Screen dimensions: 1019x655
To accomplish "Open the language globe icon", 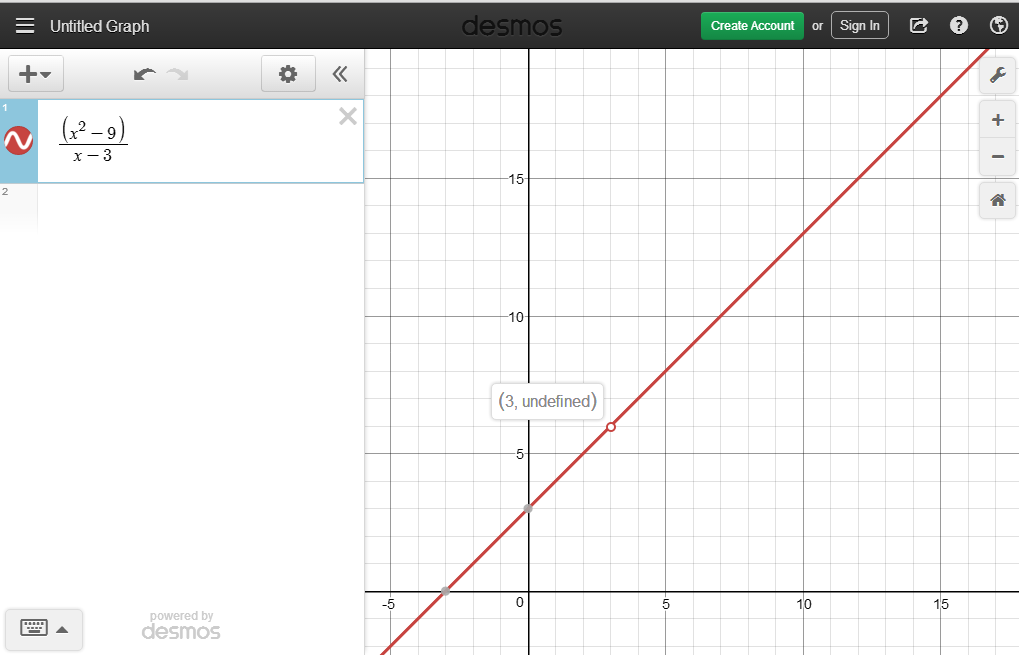I will pyautogui.click(x=998, y=26).
